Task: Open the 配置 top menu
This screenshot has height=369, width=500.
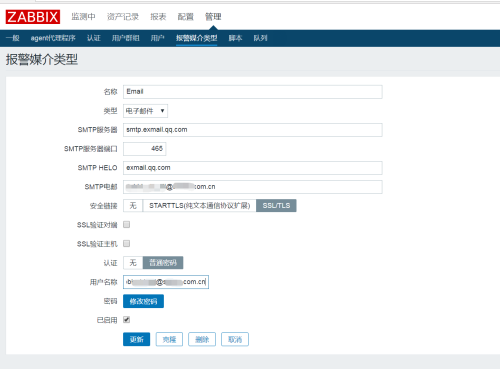Action: (185, 17)
